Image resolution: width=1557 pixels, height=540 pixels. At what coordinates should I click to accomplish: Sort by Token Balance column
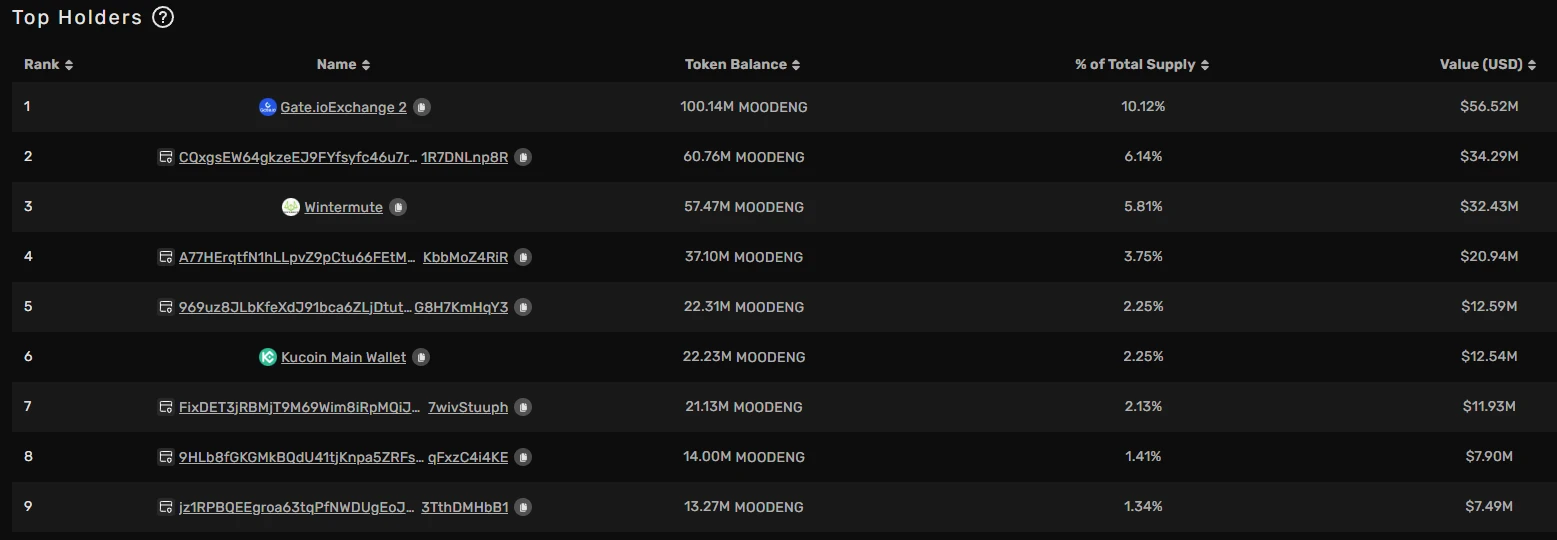(742, 65)
